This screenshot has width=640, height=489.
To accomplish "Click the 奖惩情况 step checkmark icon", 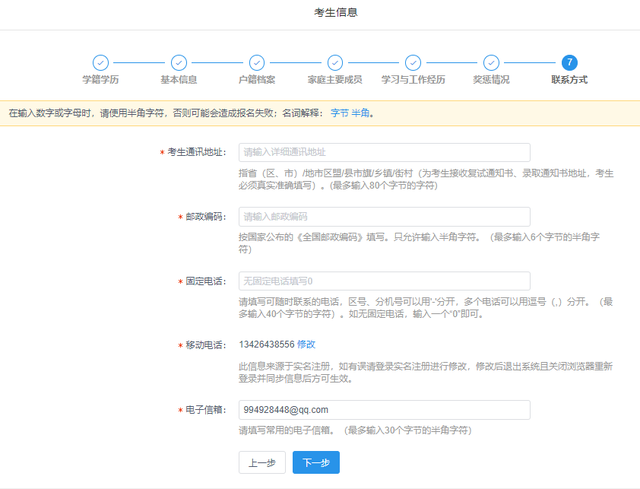I will point(491,63).
